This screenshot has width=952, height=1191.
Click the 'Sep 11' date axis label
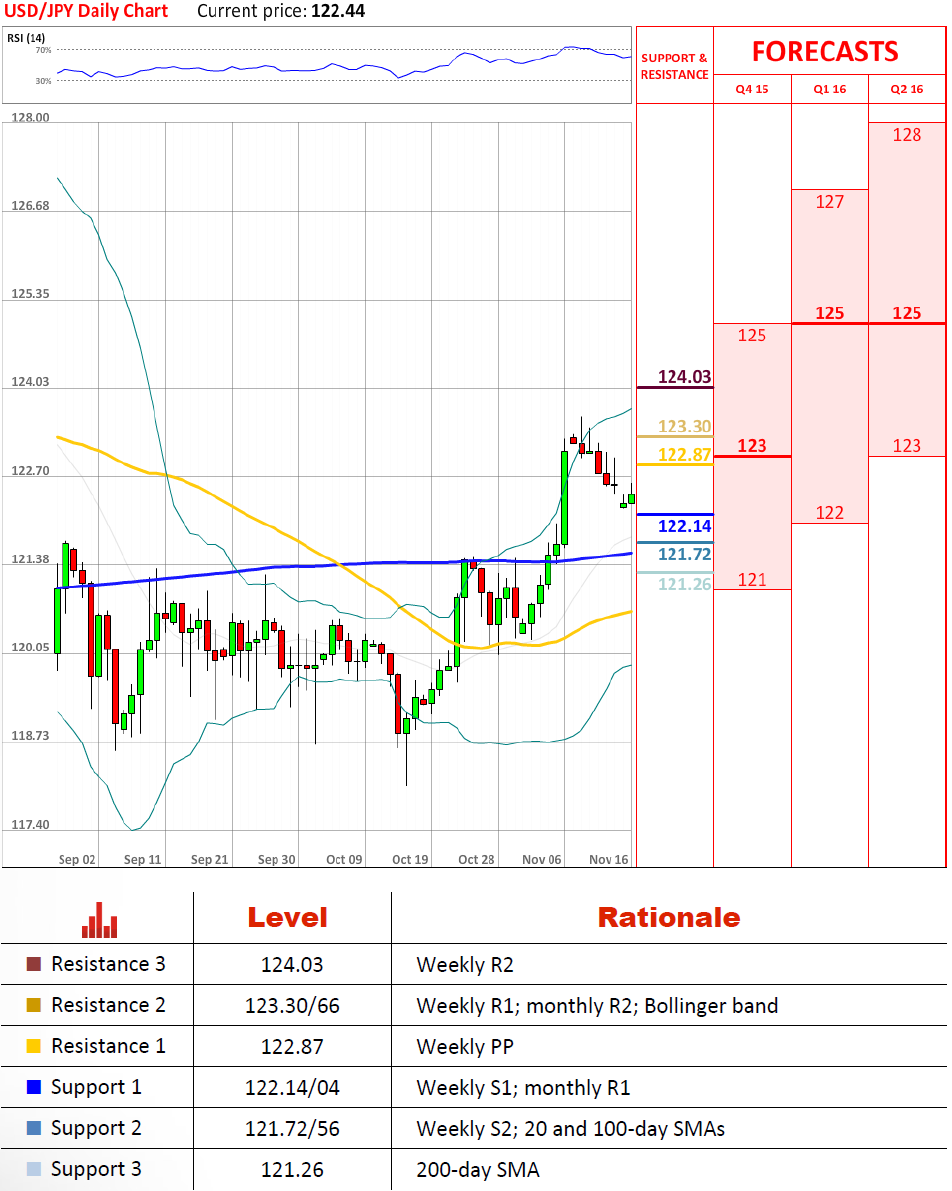coord(143,859)
